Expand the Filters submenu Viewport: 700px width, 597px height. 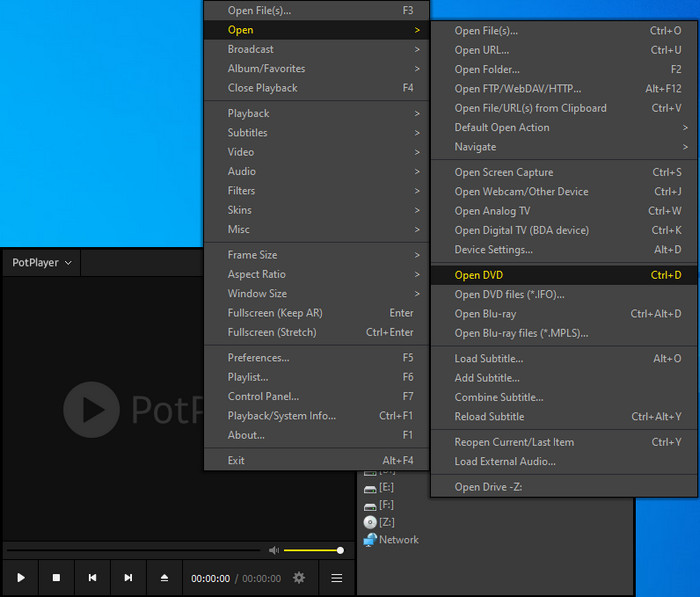point(317,191)
